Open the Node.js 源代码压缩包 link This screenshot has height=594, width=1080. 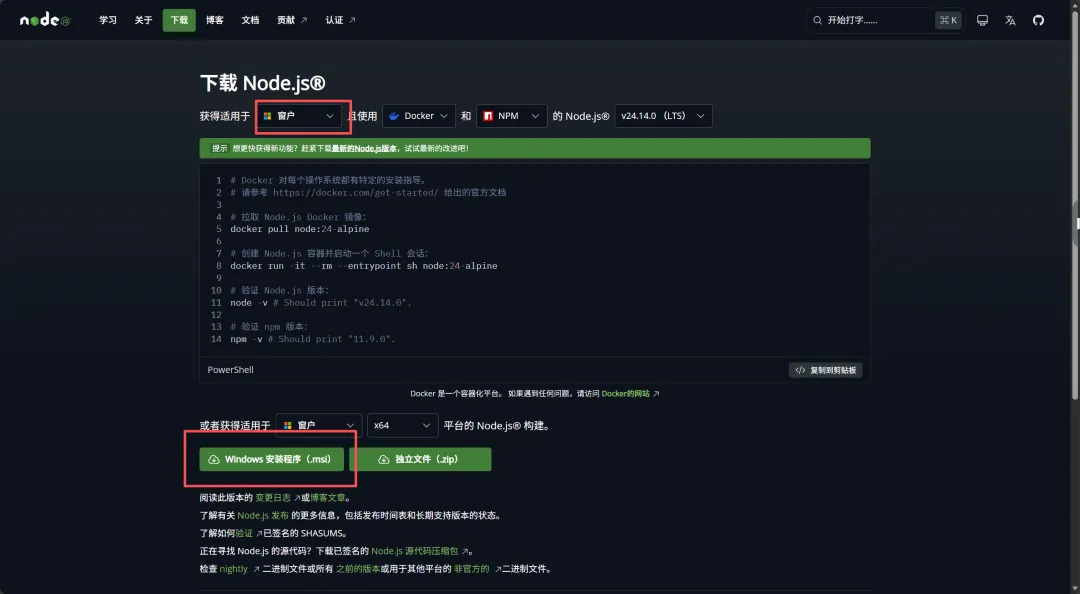coord(415,551)
